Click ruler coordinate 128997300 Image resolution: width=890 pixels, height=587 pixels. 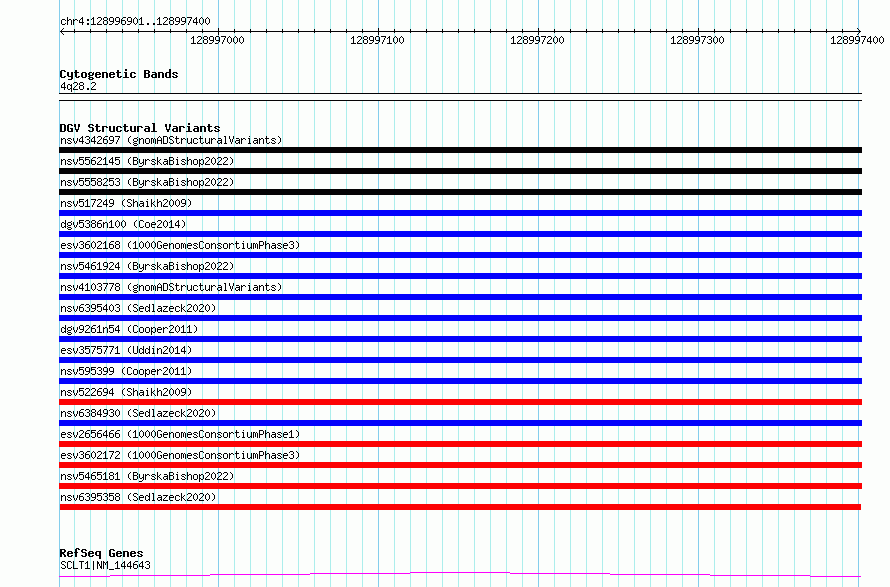click(x=697, y=40)
